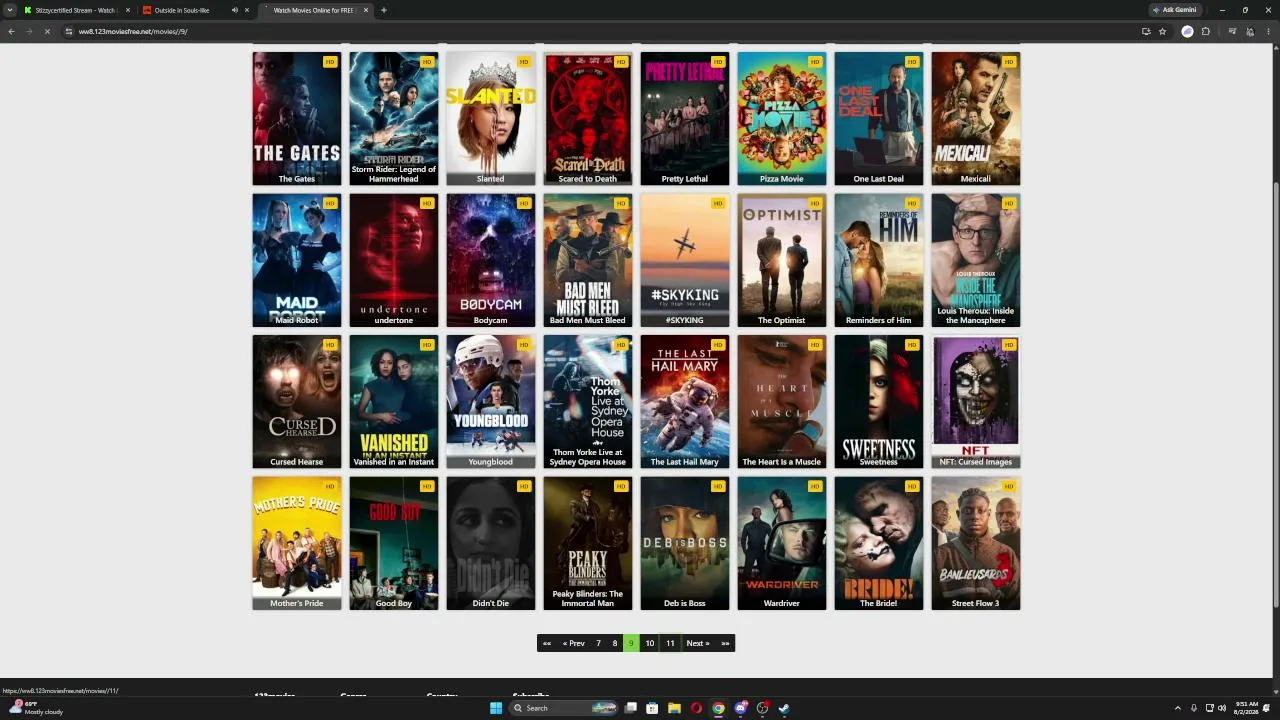
Task: Switch to the Stizzycertified Stream tab
Action: (x=77, y=10)
